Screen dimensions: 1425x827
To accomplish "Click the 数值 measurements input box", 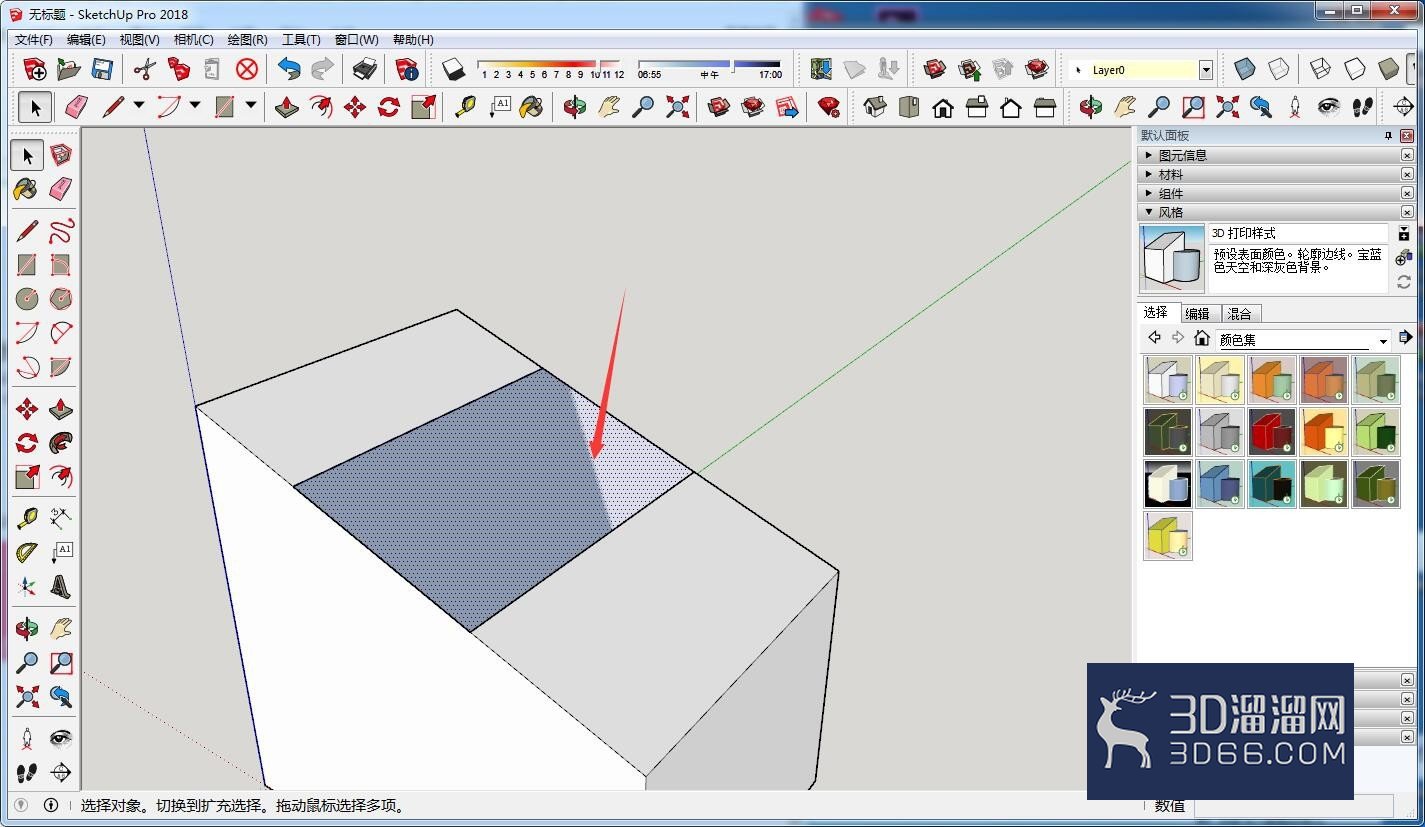I will coord(1293,805).
